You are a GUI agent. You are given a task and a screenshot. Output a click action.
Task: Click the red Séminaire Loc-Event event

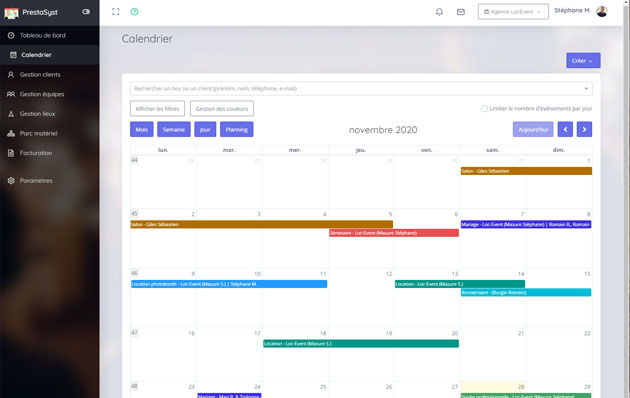(x=394, y=233)
